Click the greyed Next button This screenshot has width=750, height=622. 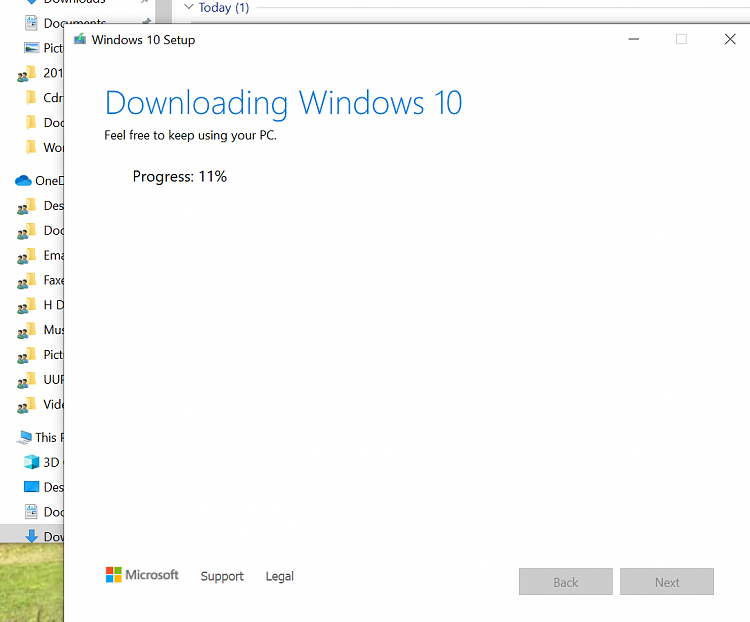(667, 582)
